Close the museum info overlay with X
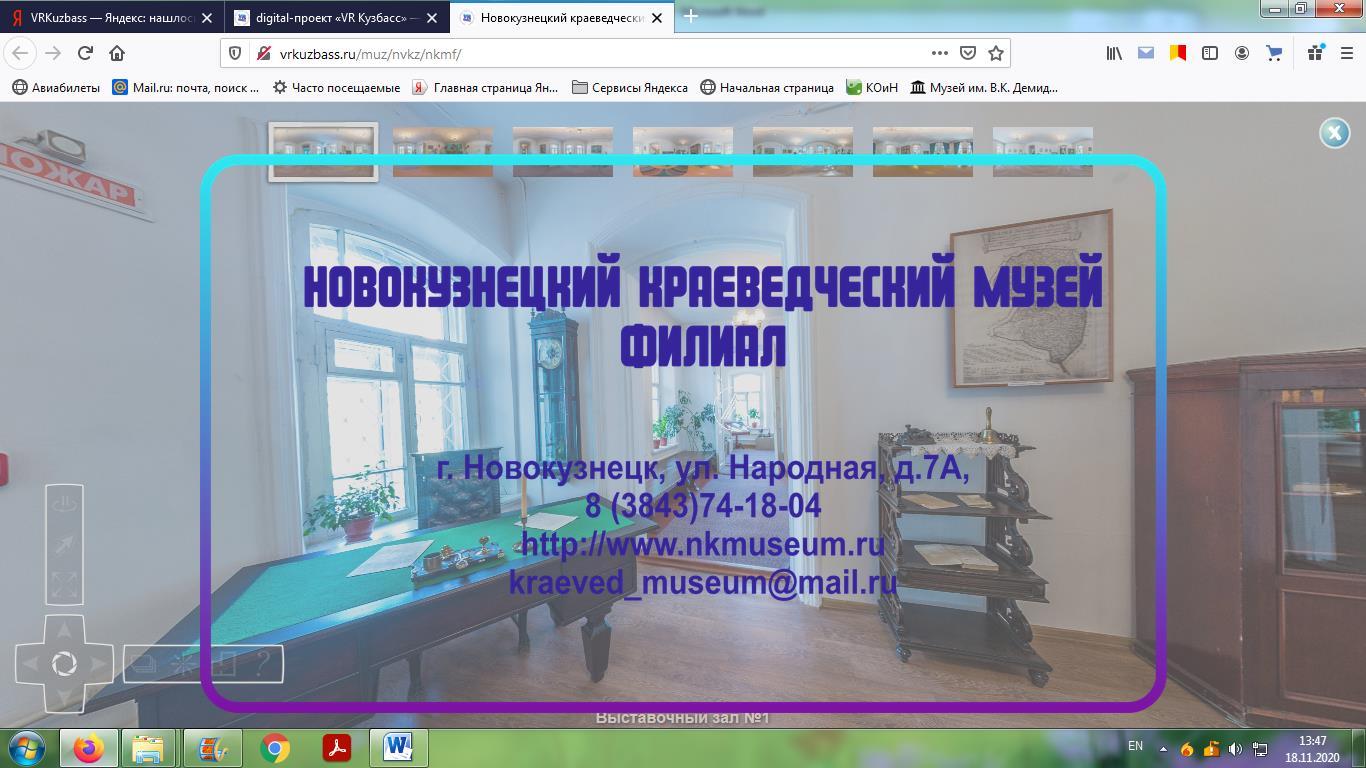Screen dimensions: 1366x768 pos(1334,133)
